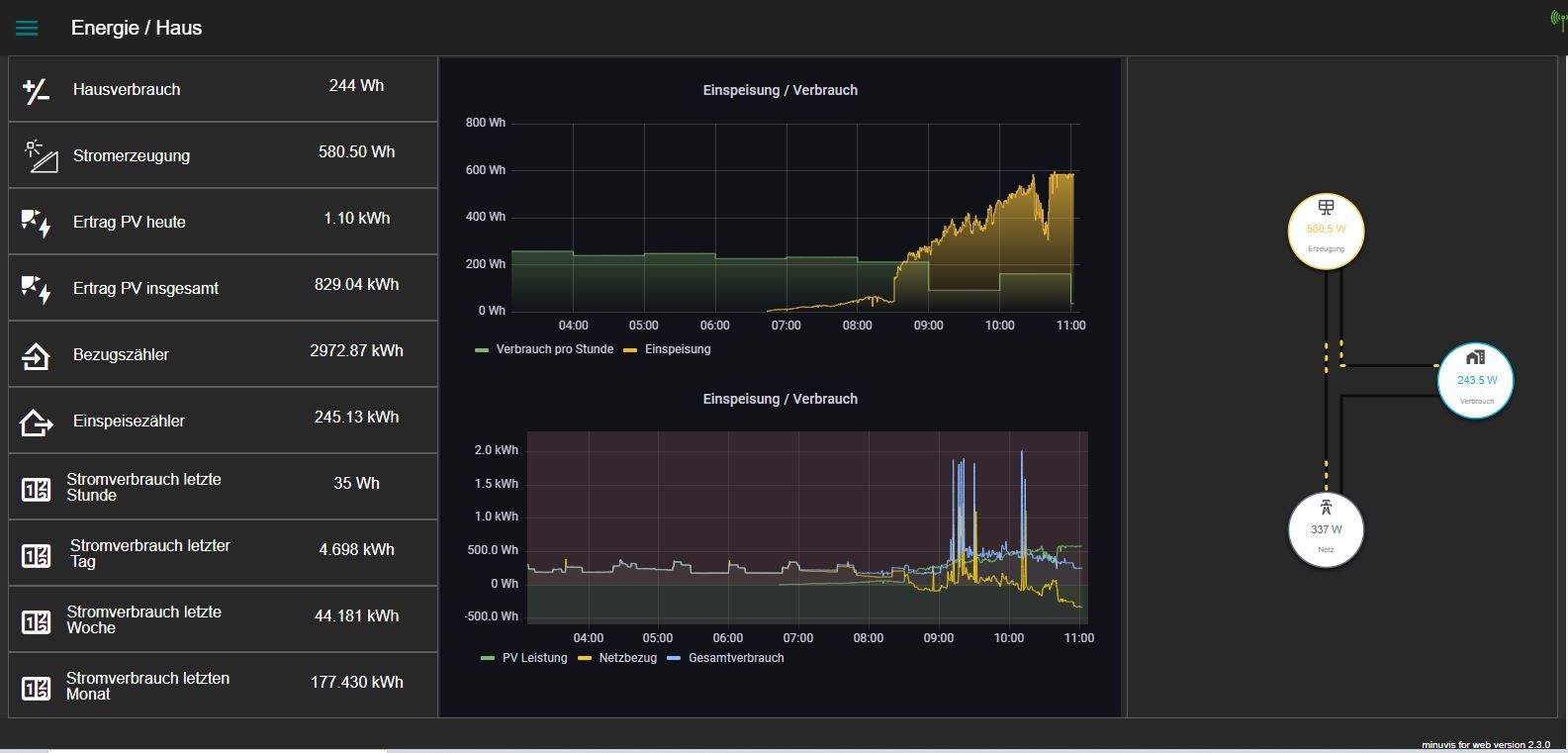Click blue Gesamtverbrauch legend color marker
Viewport: 1568px width, 753px height.
675,658
